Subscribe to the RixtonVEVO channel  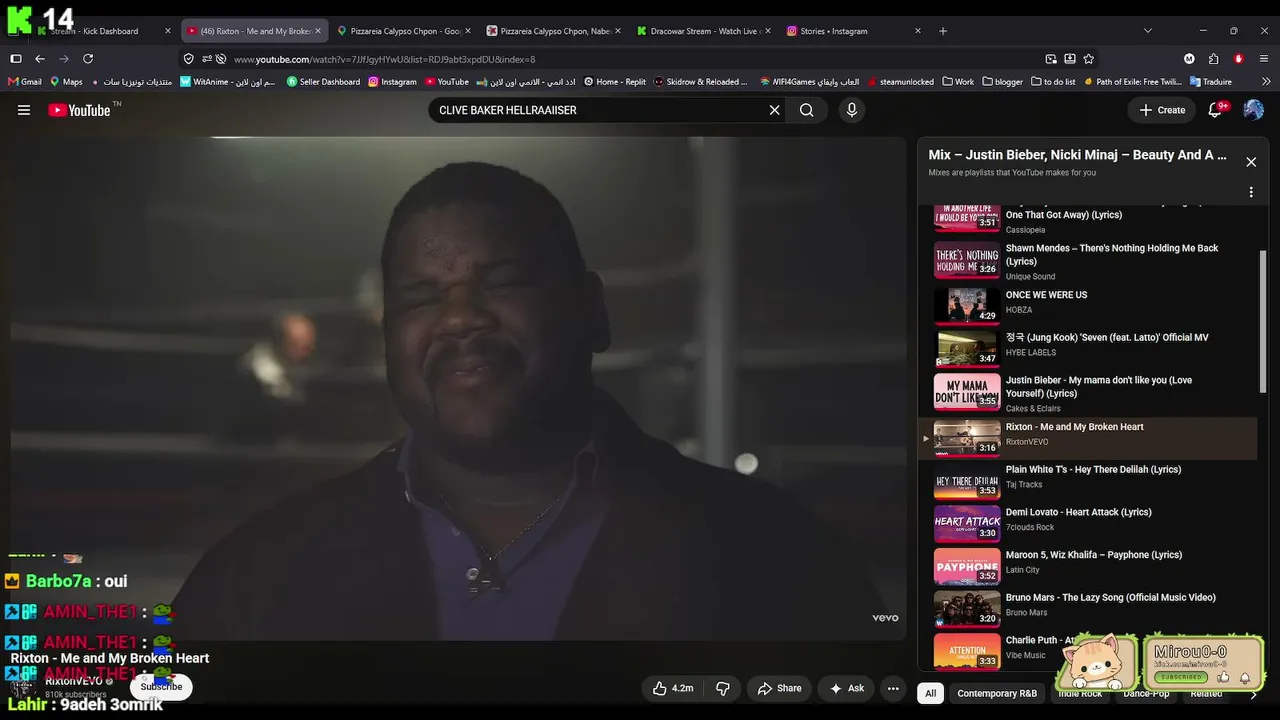coord(161,687)
